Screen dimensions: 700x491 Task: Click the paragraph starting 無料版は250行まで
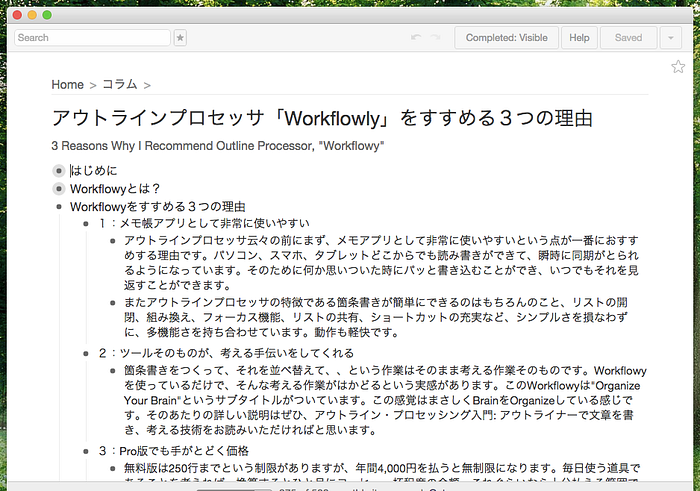(x=382, y=471)
